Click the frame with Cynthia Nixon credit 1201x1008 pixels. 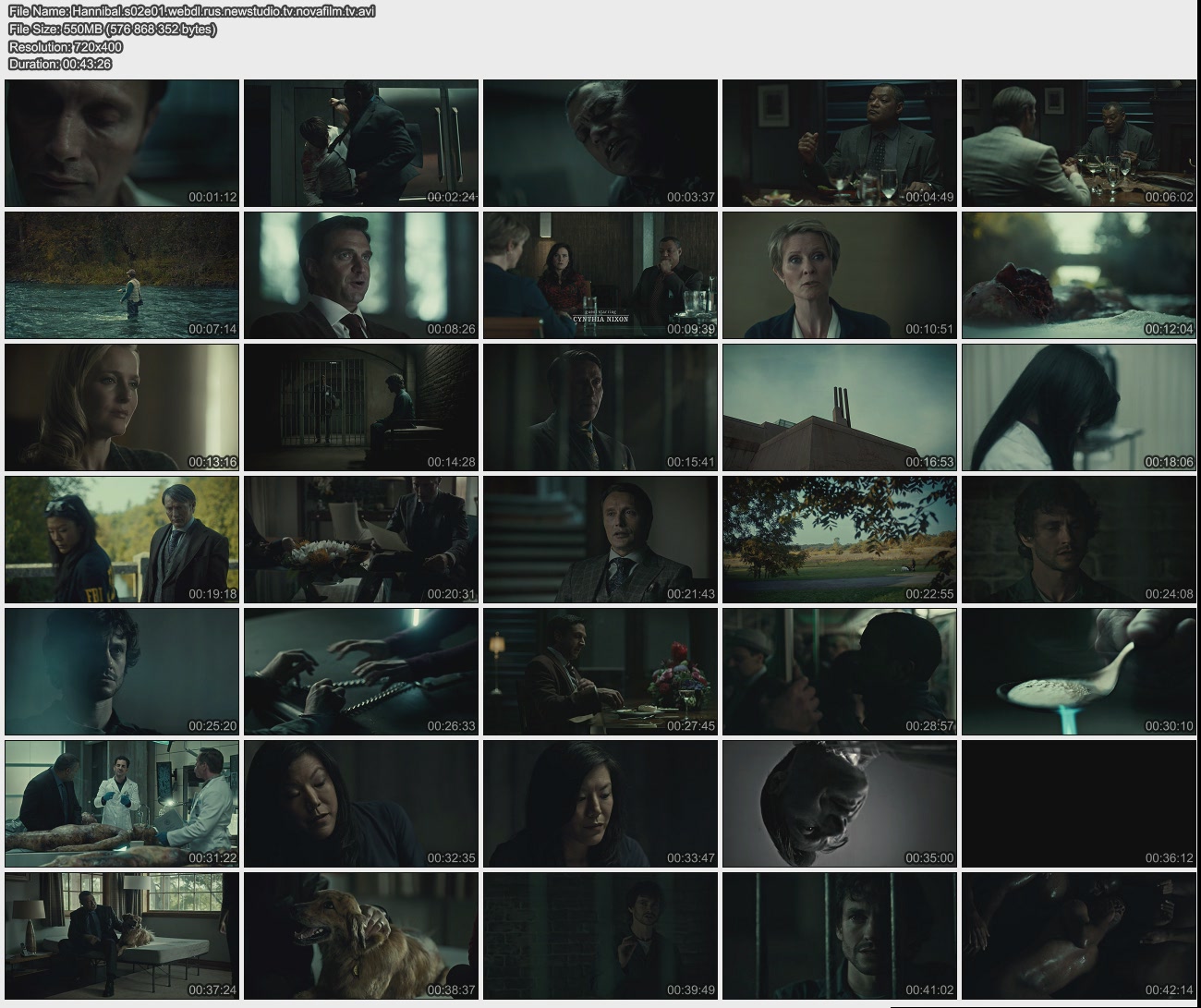[x=600, y=275]
